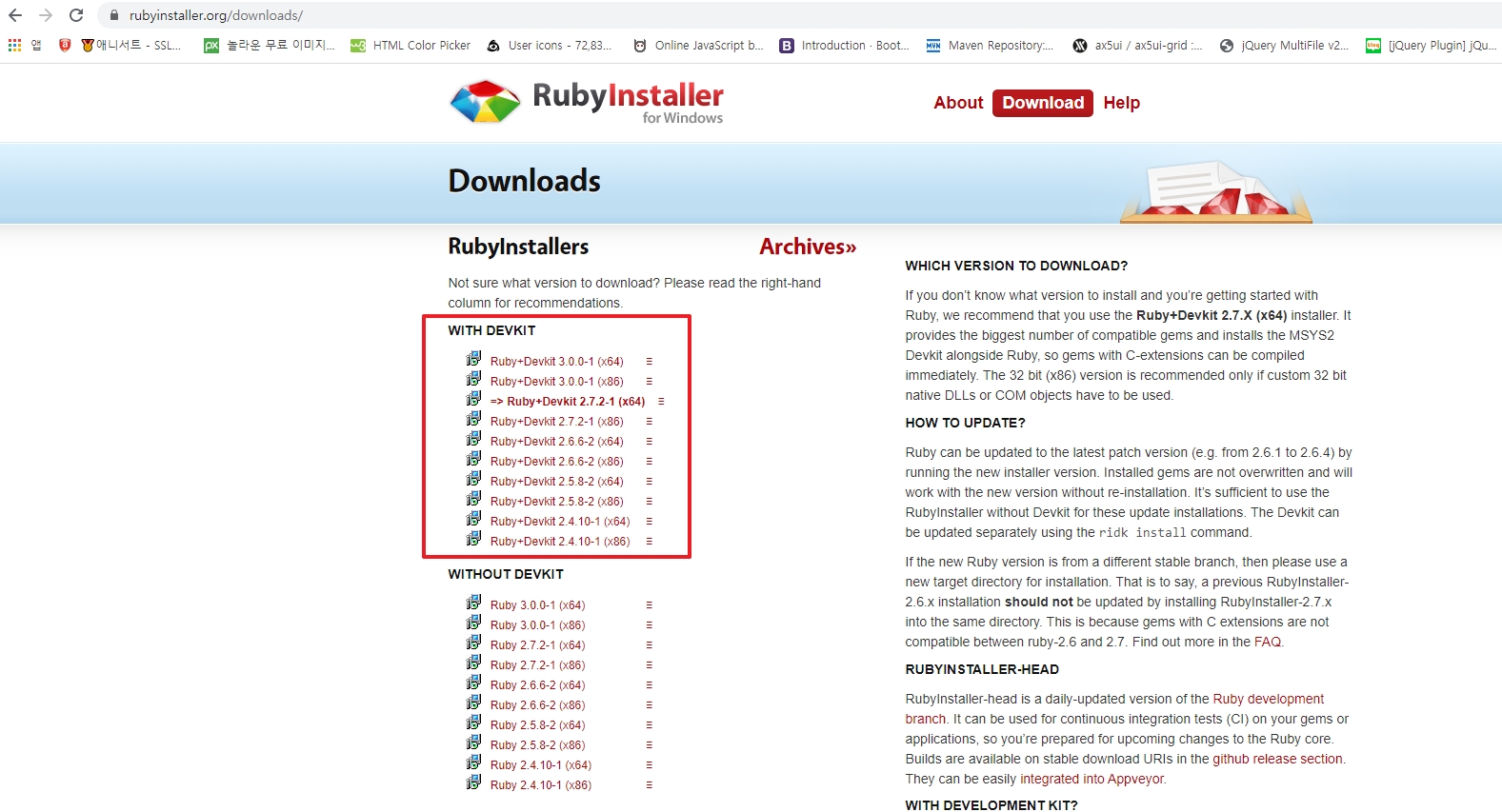
Task: Download Ruby+Devkit 3.0.0-1 (x86)
Action: (x=557, y=382)
